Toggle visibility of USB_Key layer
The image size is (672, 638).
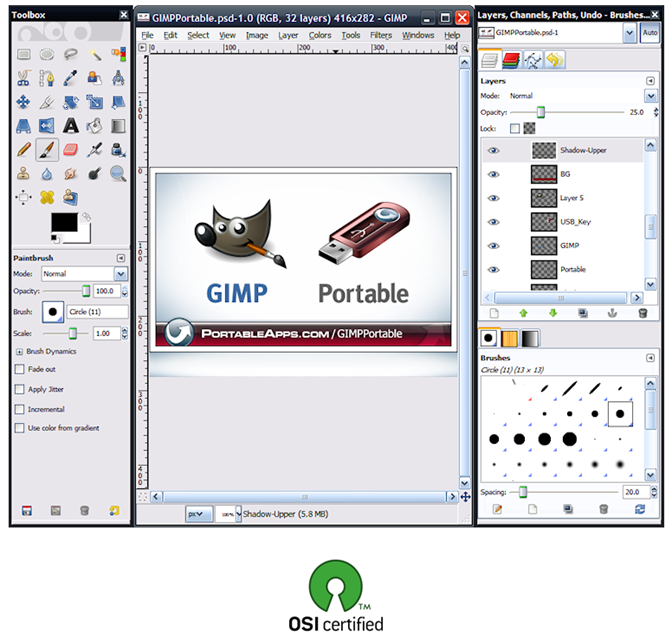coord(494,222)
